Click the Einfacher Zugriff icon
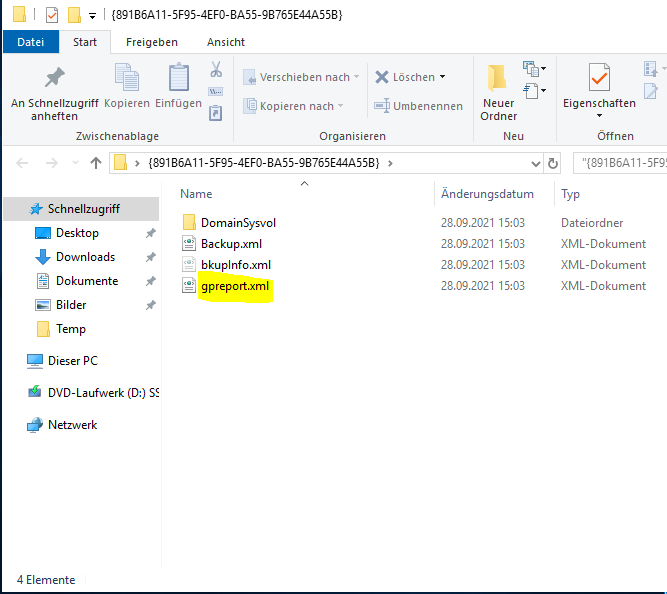The width and height of the screenshot is (667, 594). [x=534, y=91]
